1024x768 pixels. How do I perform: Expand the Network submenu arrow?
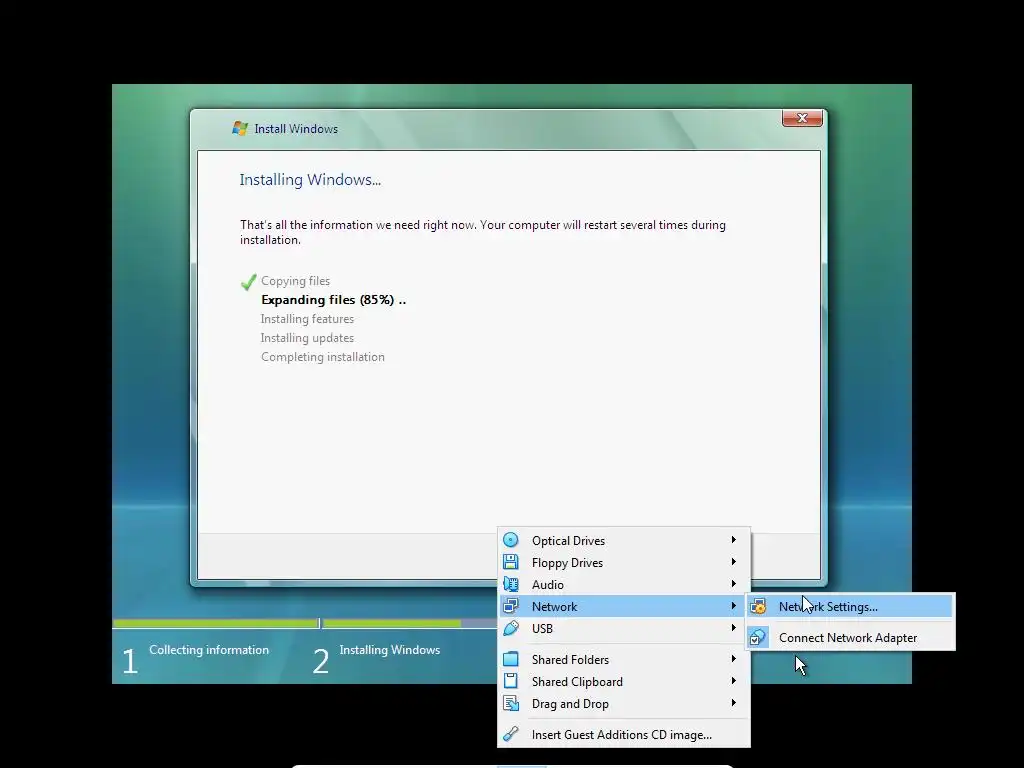734,606
